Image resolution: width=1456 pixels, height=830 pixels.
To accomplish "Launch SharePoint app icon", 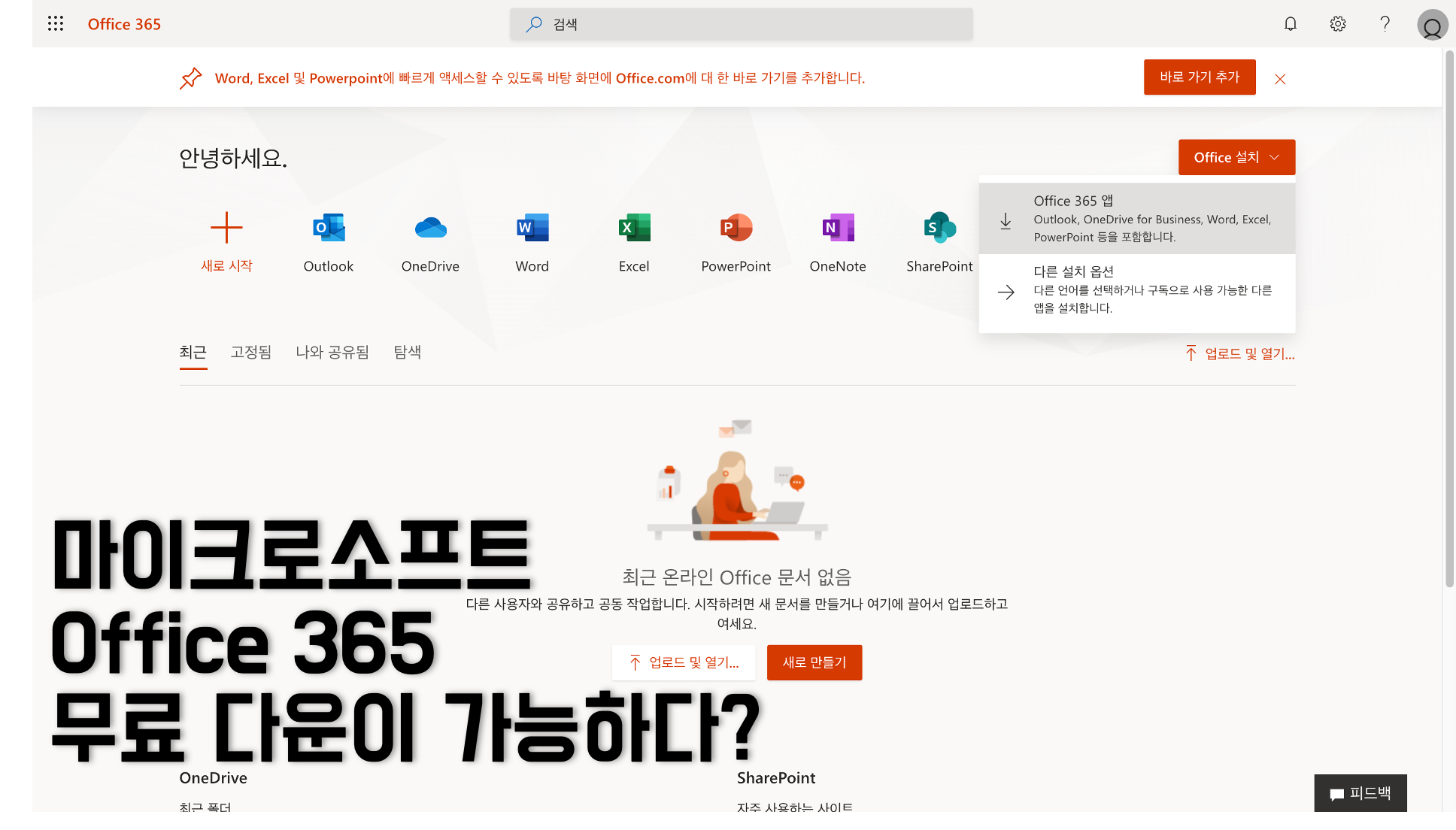I will click(939, 227).
